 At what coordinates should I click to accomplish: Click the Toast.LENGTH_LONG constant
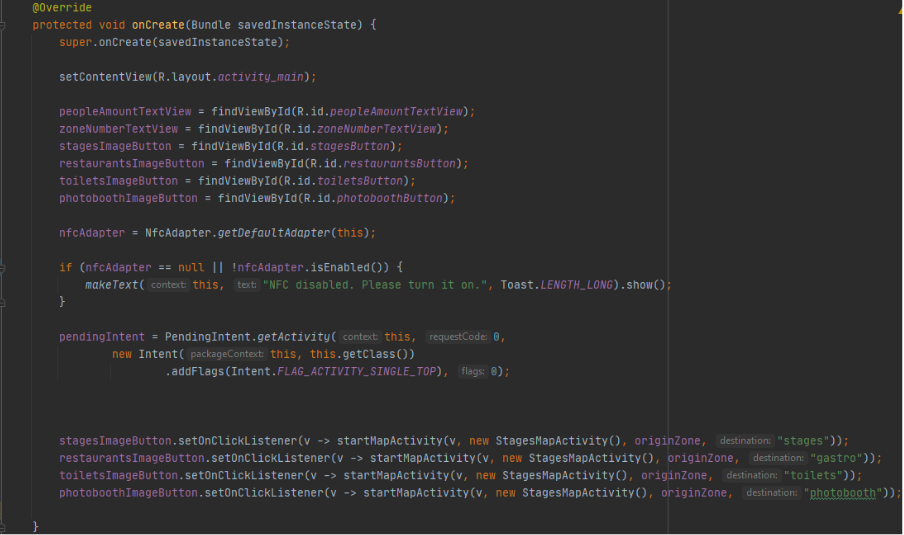coord(576,285)
